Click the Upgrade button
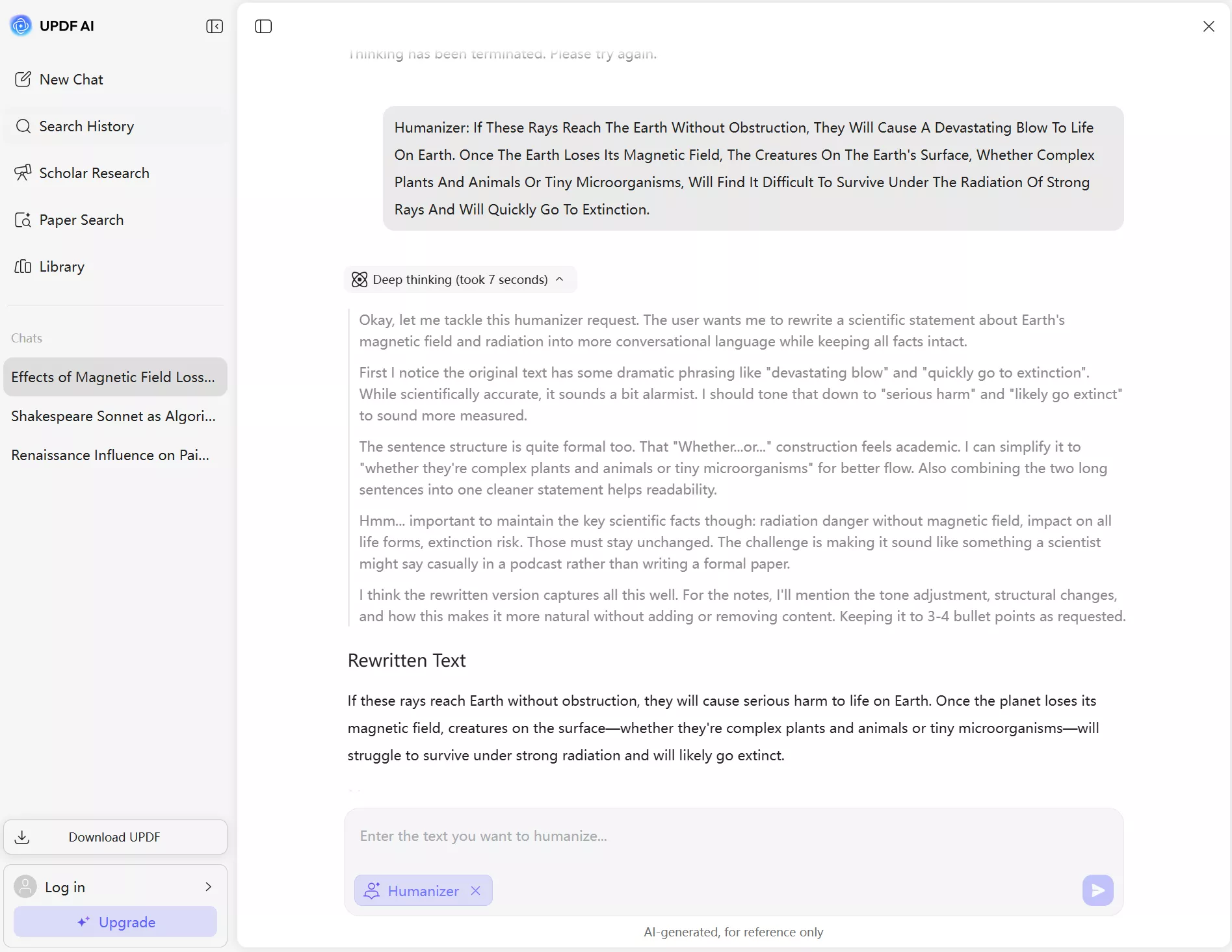The width and height of the screenshot is (1232, 952). [115, 922]
